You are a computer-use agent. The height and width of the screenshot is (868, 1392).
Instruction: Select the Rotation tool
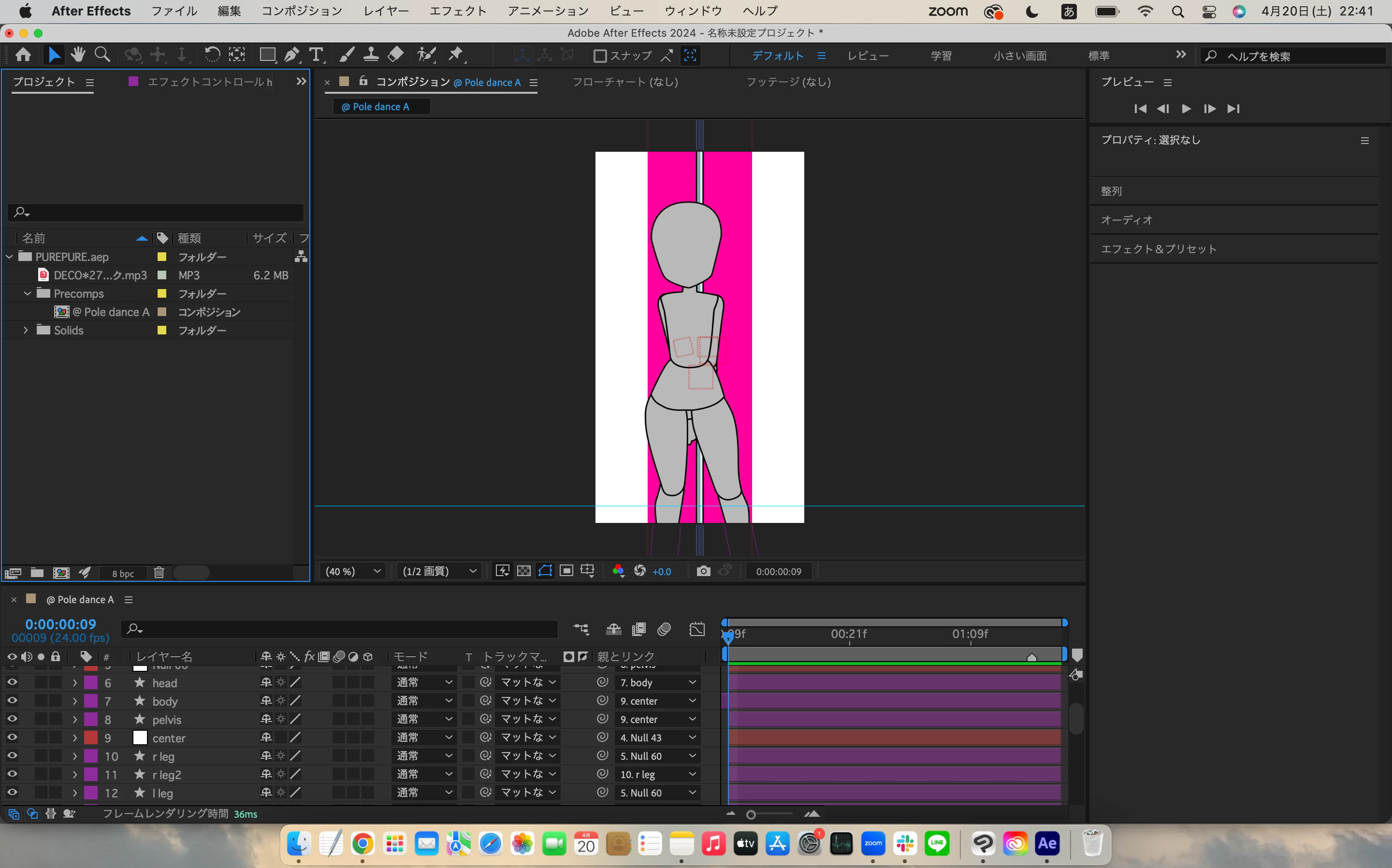tap(212, 55)
